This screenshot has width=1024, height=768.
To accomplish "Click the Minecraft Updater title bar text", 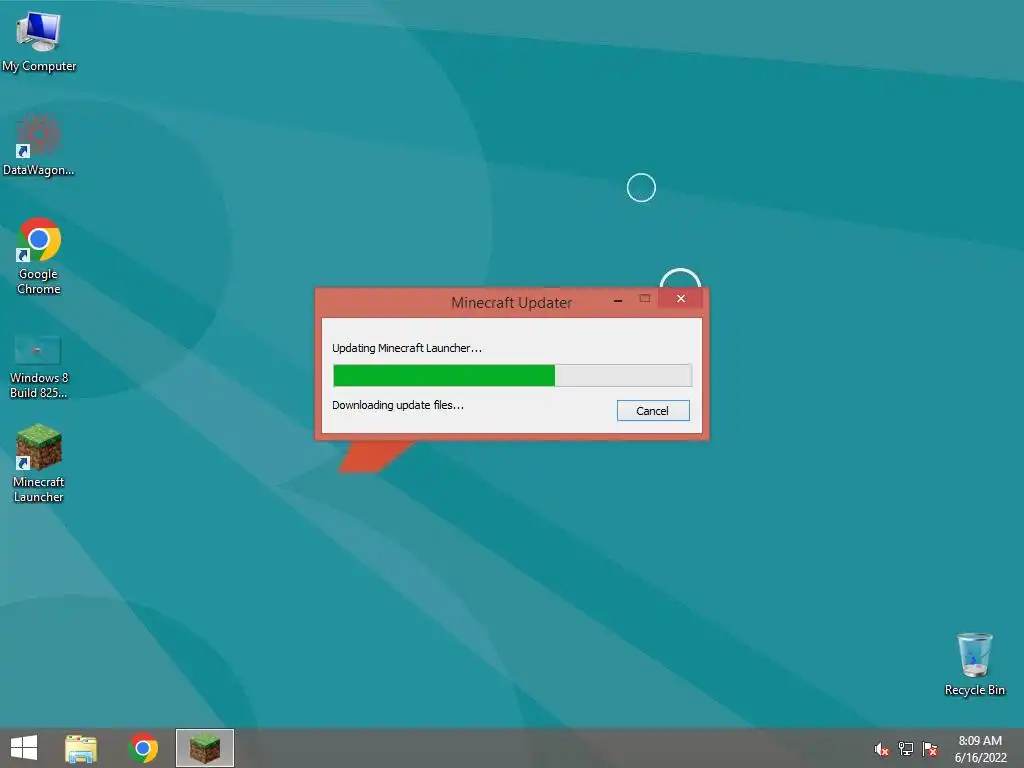I will 511,303.
